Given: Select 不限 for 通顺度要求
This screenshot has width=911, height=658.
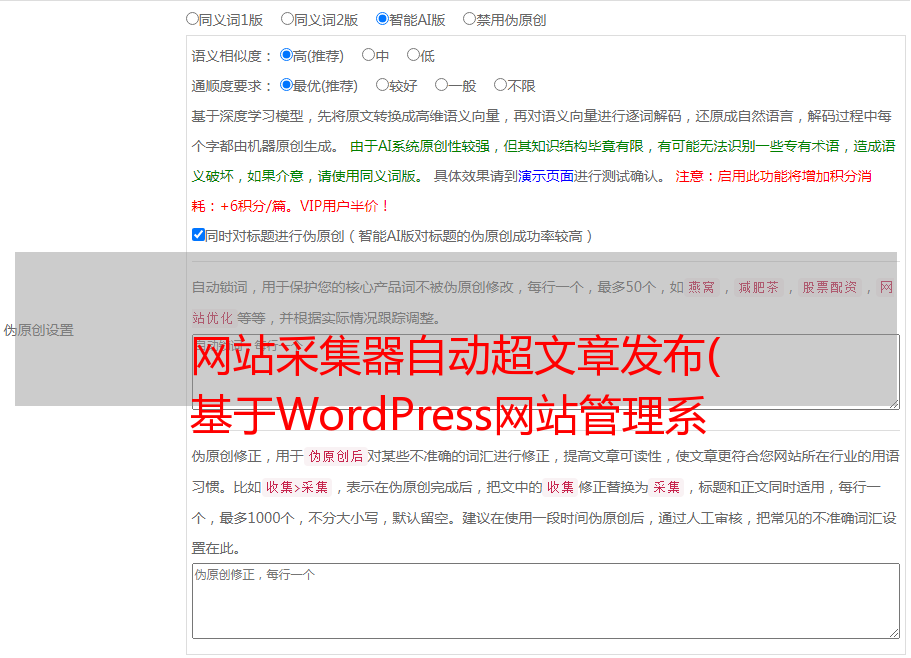Looking at the screenshot, I should (500, 85).
